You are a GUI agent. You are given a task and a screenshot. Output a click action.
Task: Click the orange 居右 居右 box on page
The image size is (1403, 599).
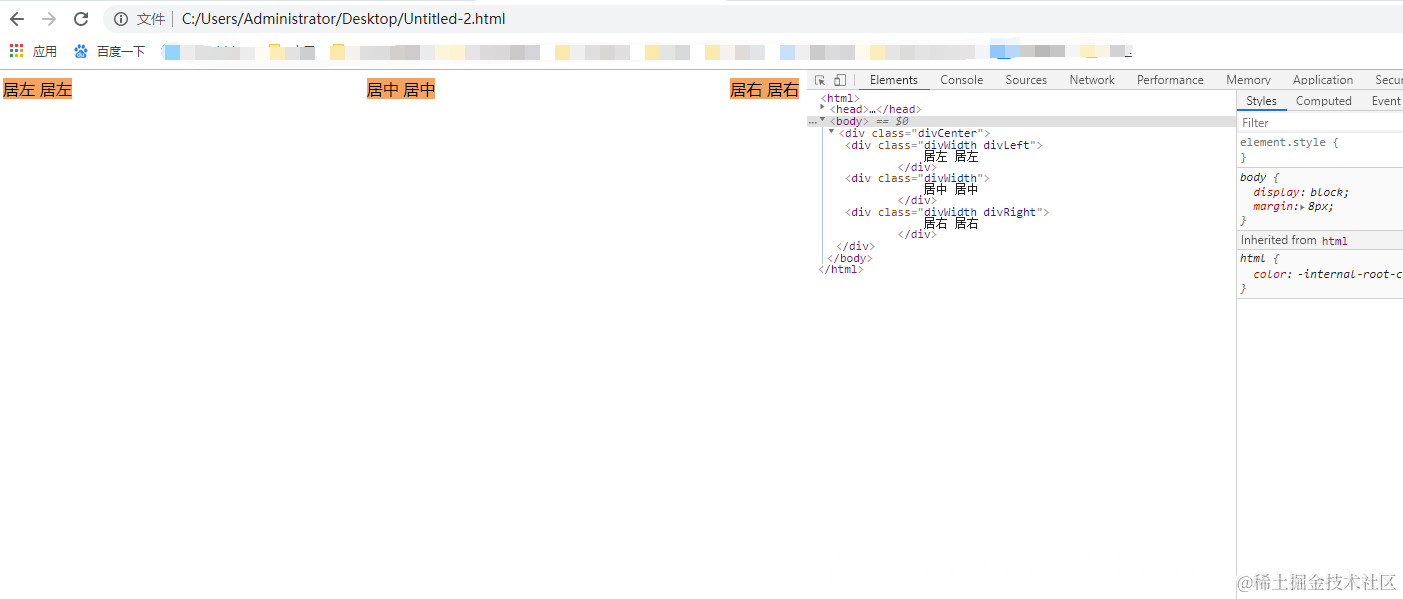coord(765,90)
